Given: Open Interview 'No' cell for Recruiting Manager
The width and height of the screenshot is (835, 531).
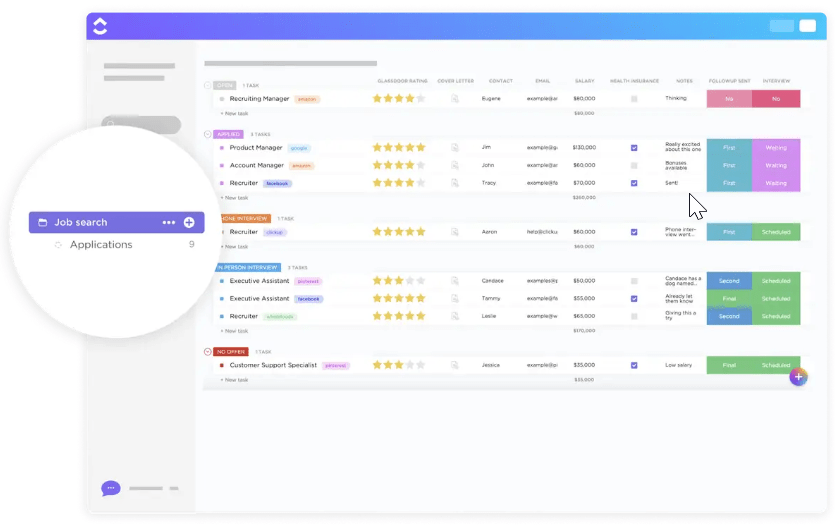Looking at the screenshot, I should pyautogui.click(x=776, y=99).
